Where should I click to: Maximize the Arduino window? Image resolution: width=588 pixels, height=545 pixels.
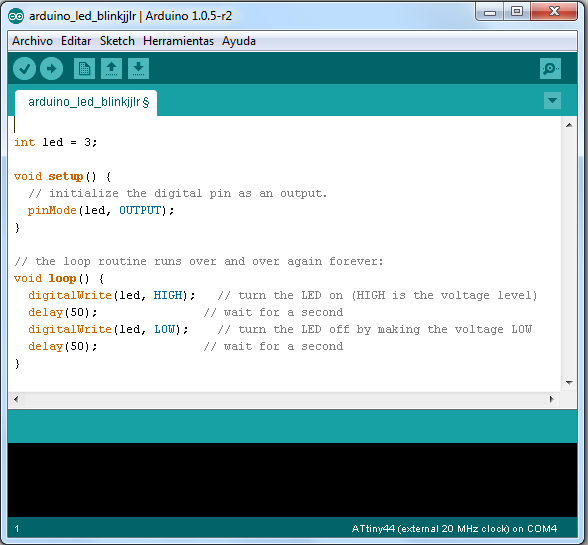[517, 12]
